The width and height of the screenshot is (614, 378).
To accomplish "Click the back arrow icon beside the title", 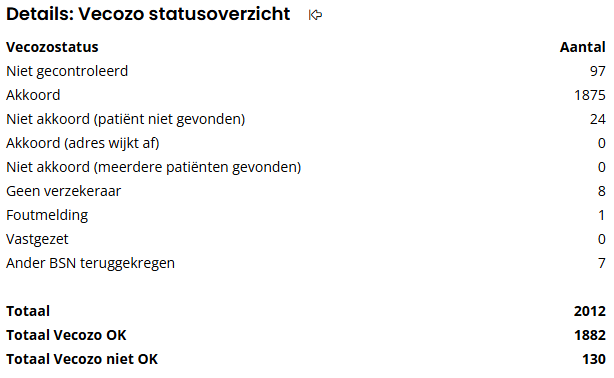I will click(x=315, y=15).
